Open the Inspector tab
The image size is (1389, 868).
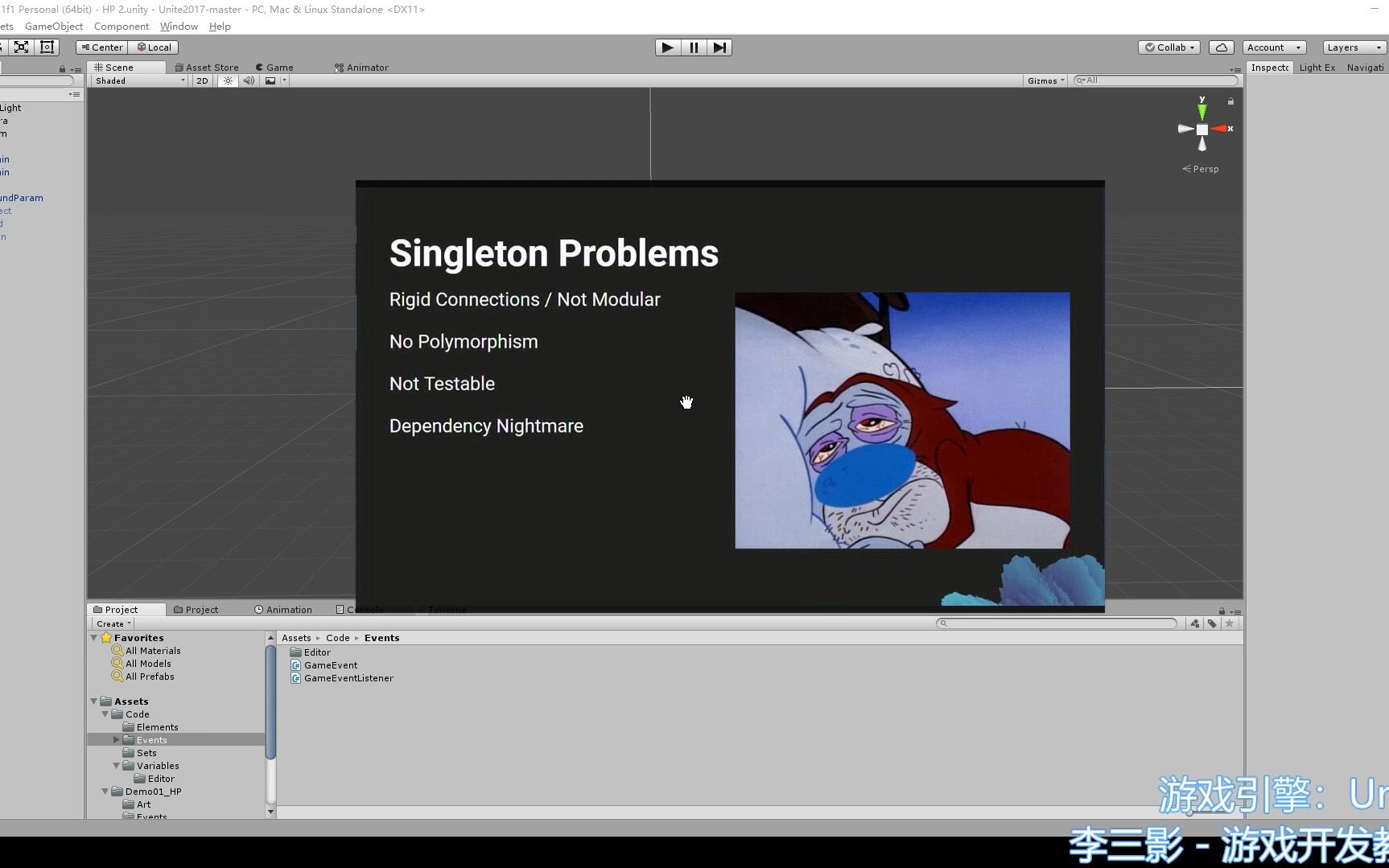pos(1270,68)
